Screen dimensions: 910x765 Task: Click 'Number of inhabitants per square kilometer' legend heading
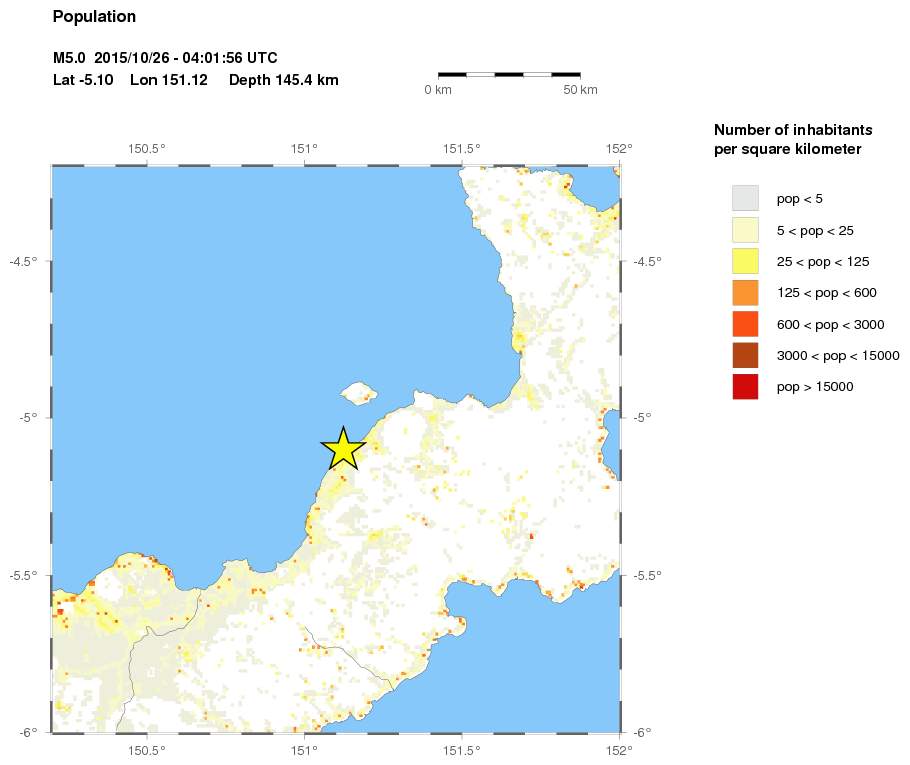pos(793,140)
